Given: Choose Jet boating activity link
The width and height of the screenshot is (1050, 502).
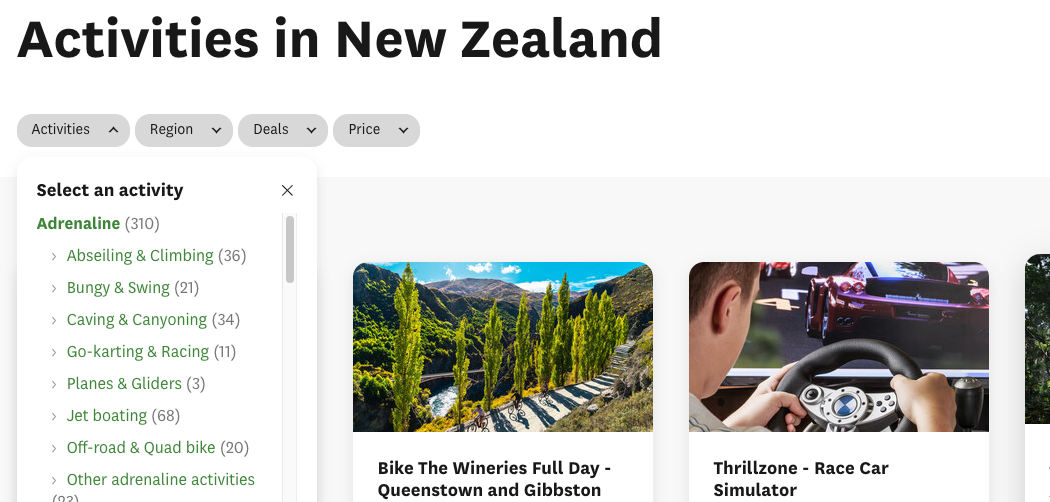Looking at the screenshot, I should 106,415.
